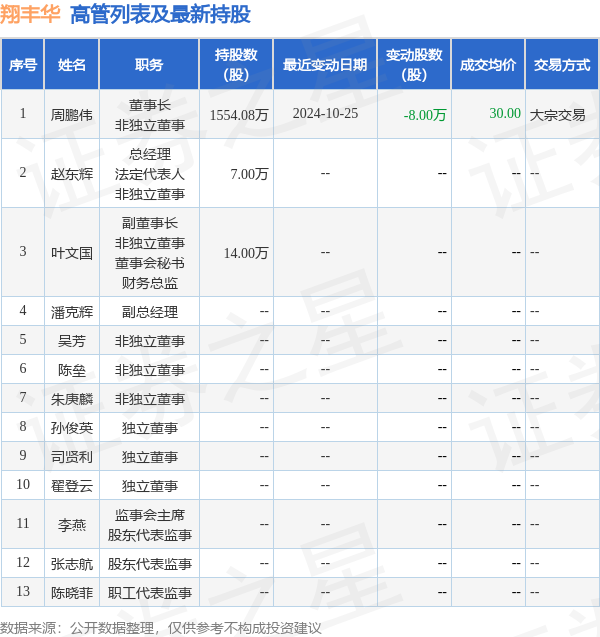Click the 副总经理 position cell
600x637 pixels.
click(x=149, y=312)
